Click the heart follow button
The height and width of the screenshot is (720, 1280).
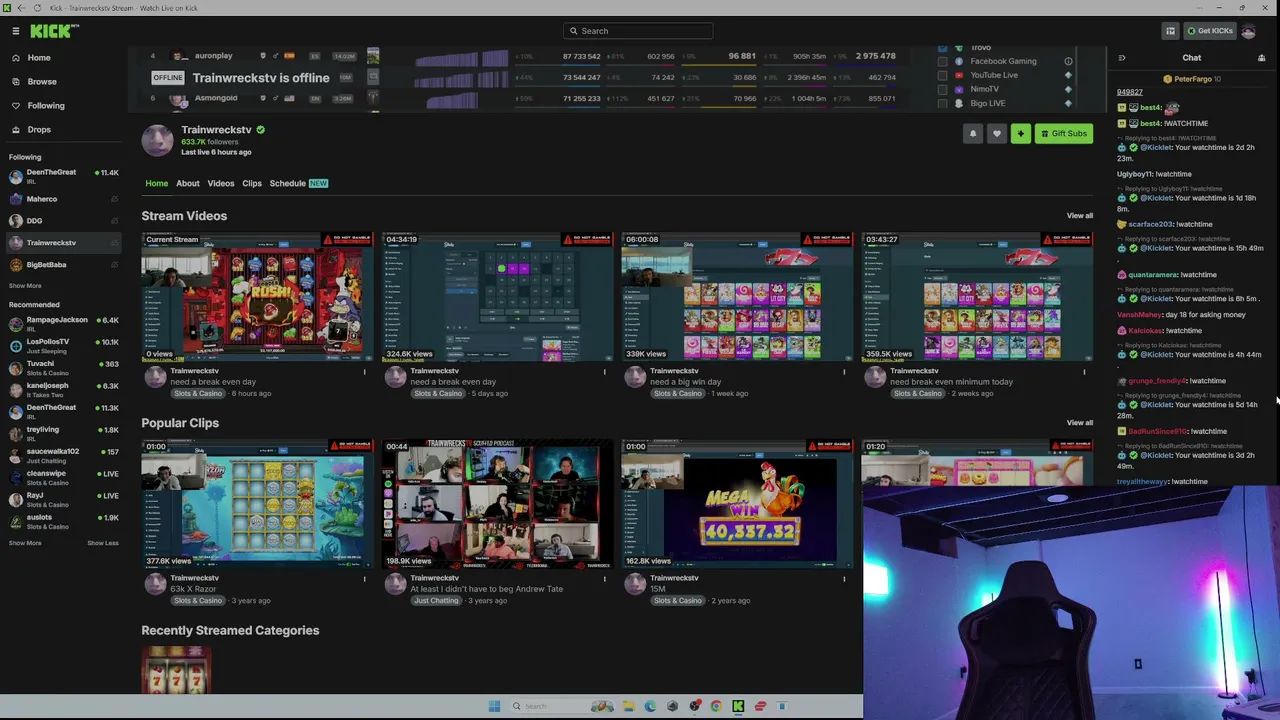coord(996,134)
